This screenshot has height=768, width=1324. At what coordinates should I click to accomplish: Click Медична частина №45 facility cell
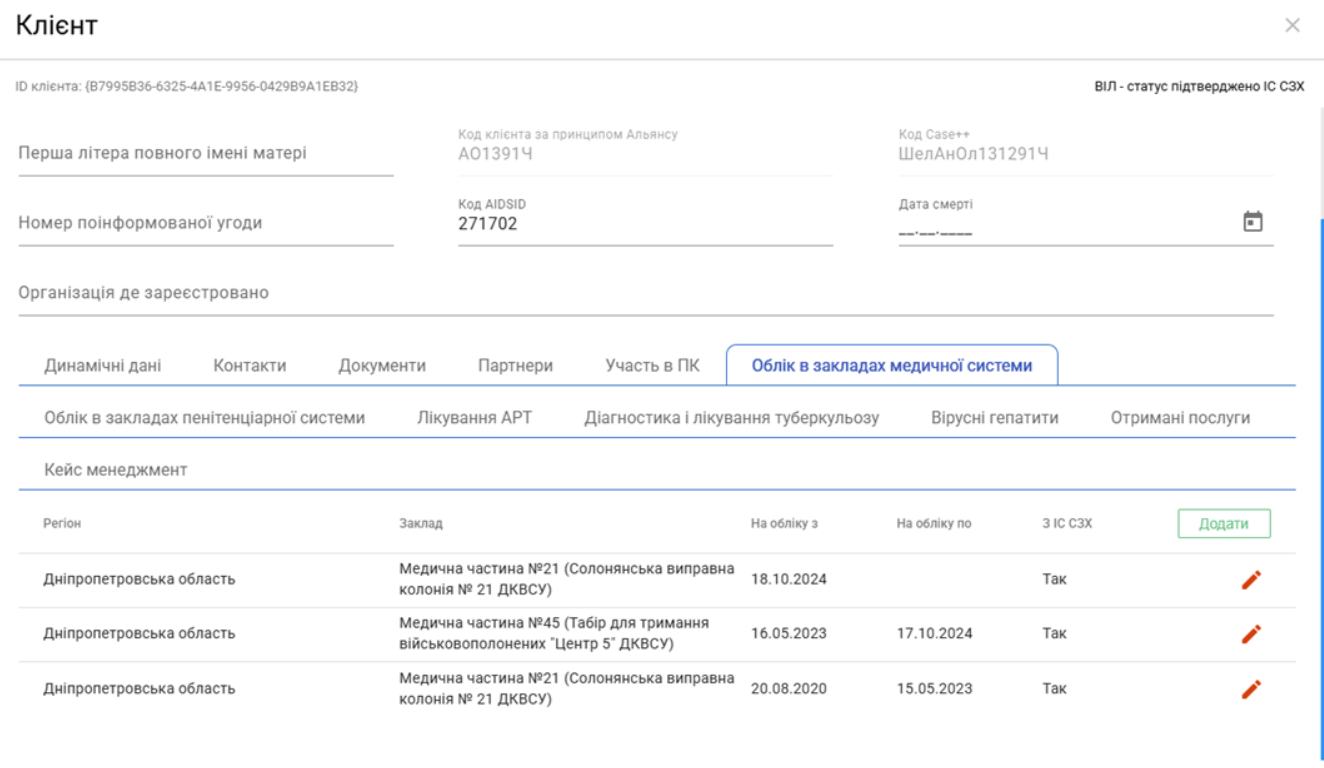(555, 633)
